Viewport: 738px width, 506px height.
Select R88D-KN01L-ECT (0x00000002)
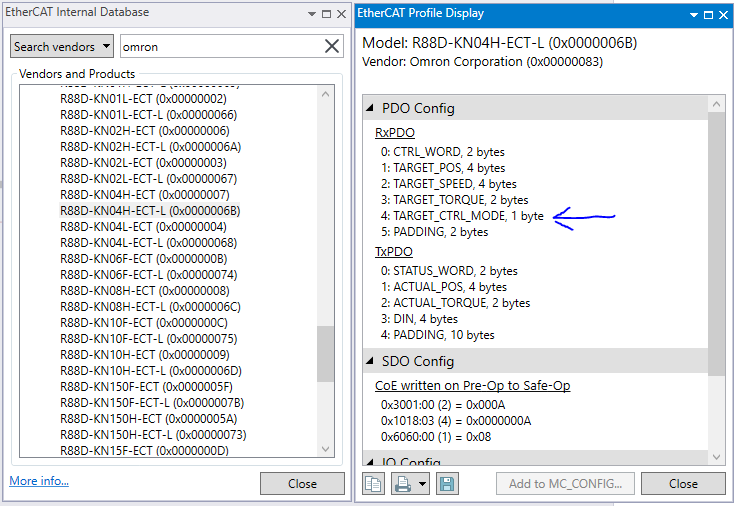pos(143,99)
